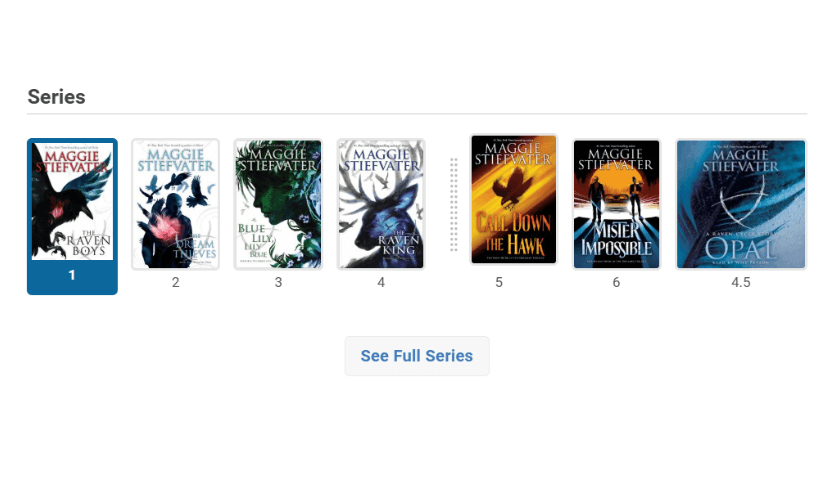This screenshot has height=494, width=838.
Task: Select number 4 beneath The Raven King
Action: (x=381, y=282)
